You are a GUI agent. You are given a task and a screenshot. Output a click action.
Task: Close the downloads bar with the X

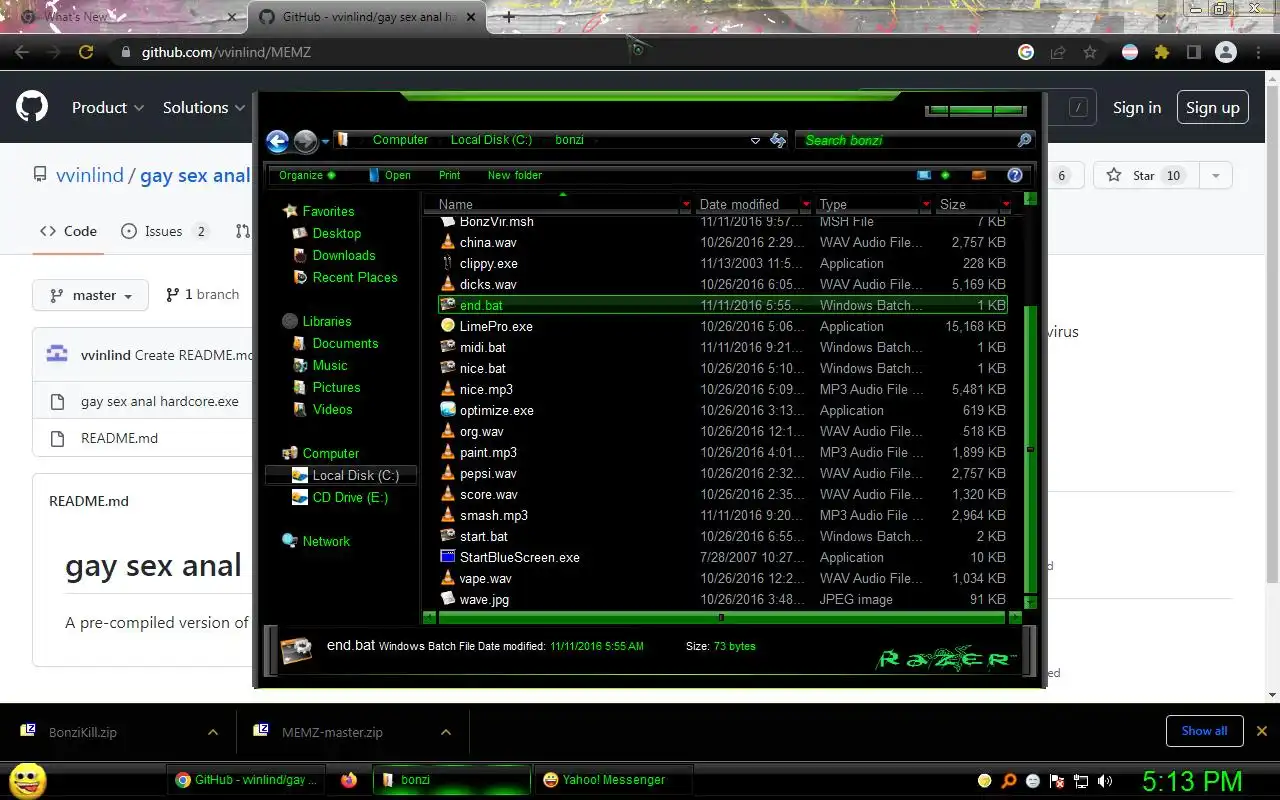[1262, 731]
